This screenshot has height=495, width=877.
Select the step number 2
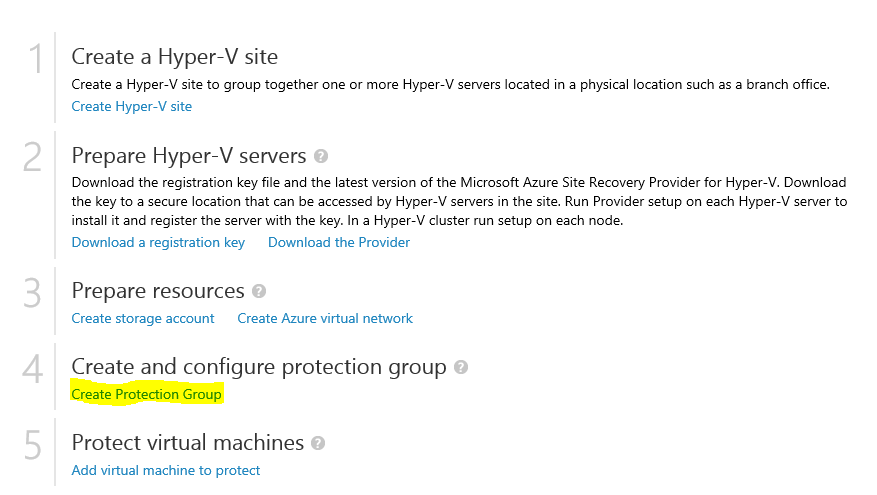tap(33, 158)
